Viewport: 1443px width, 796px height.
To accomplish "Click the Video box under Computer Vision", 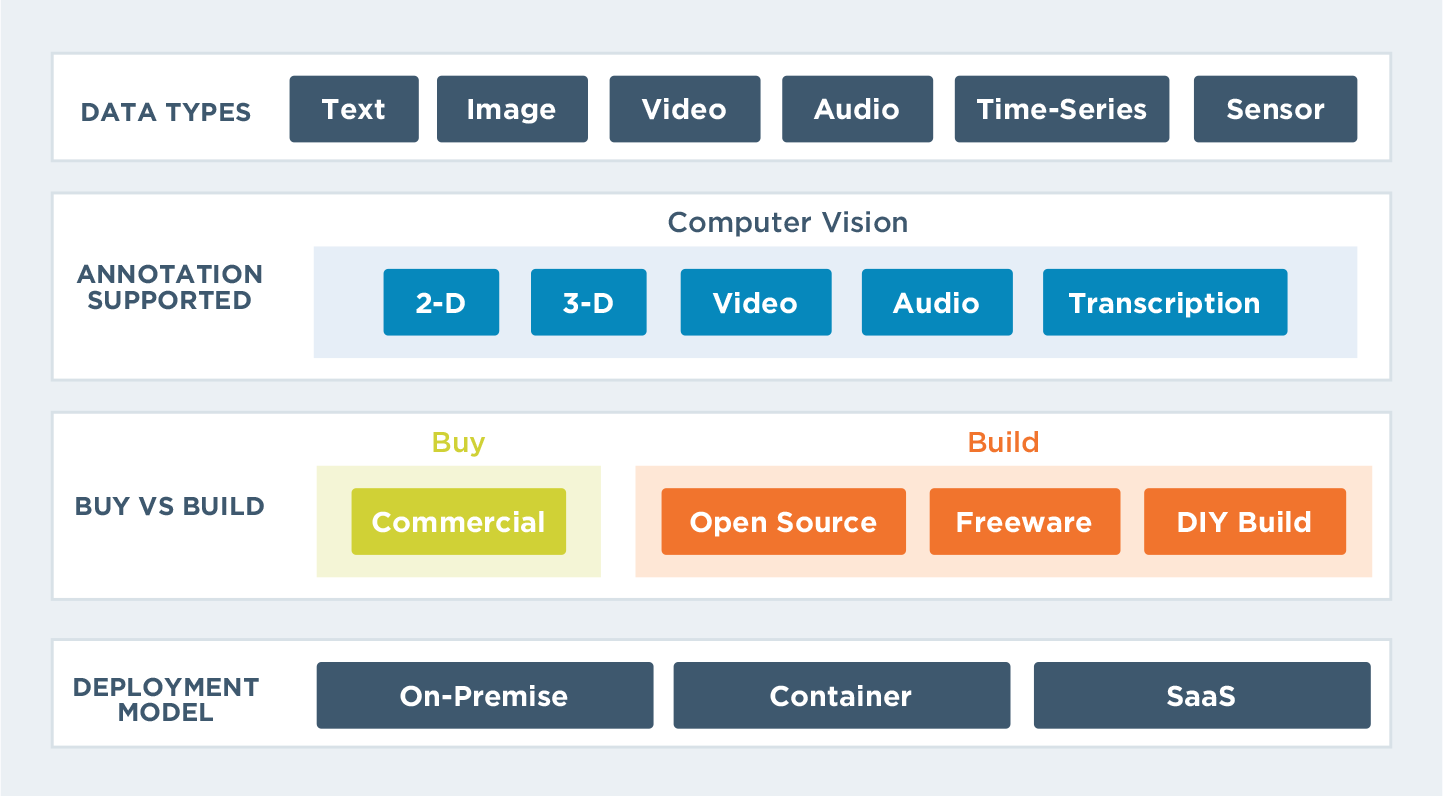I will tap(756, 302).
